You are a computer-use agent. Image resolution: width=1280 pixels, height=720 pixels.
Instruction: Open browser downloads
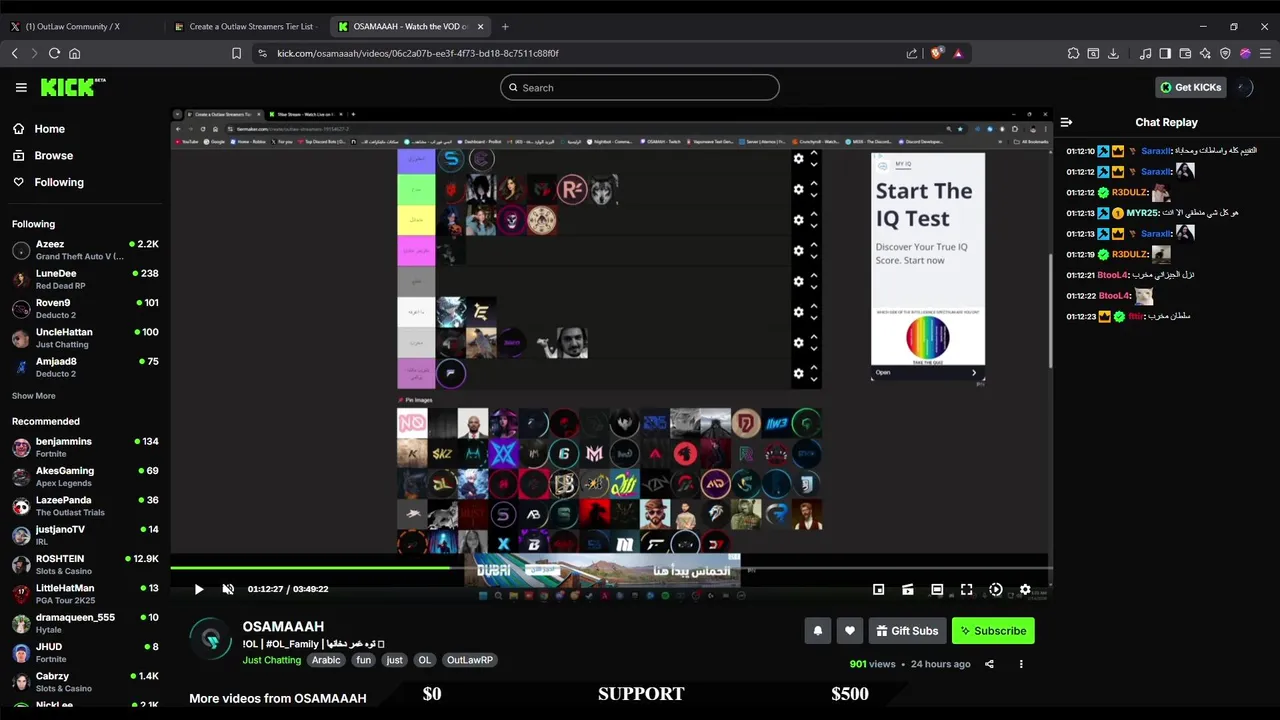click(x=1113, y=53)
